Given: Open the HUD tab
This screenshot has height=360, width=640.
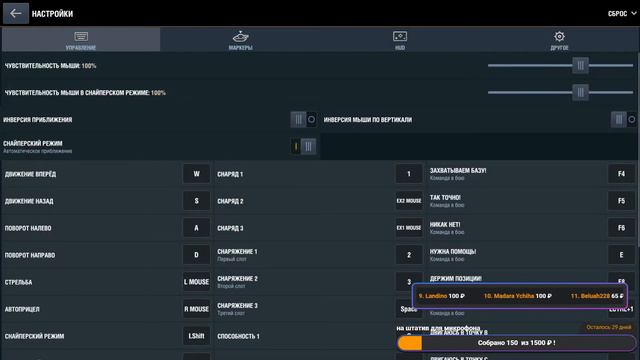Looking at the screenshot, I should pos(400,40).
